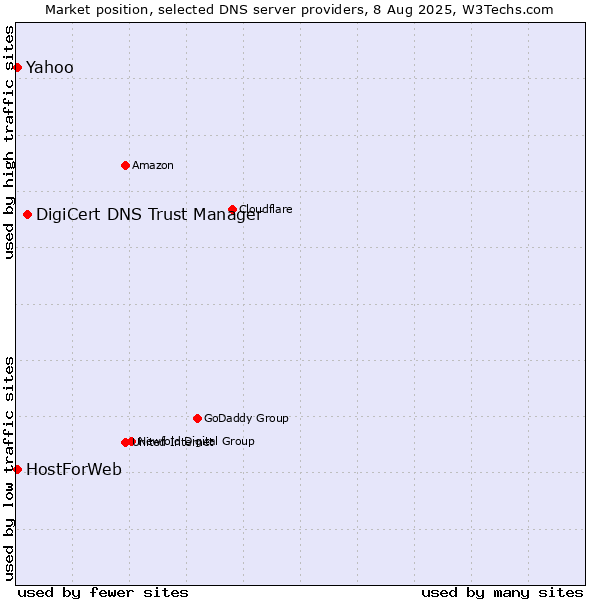Click the GoDaddy Group label
600x600 pixels.
(246, 418)
